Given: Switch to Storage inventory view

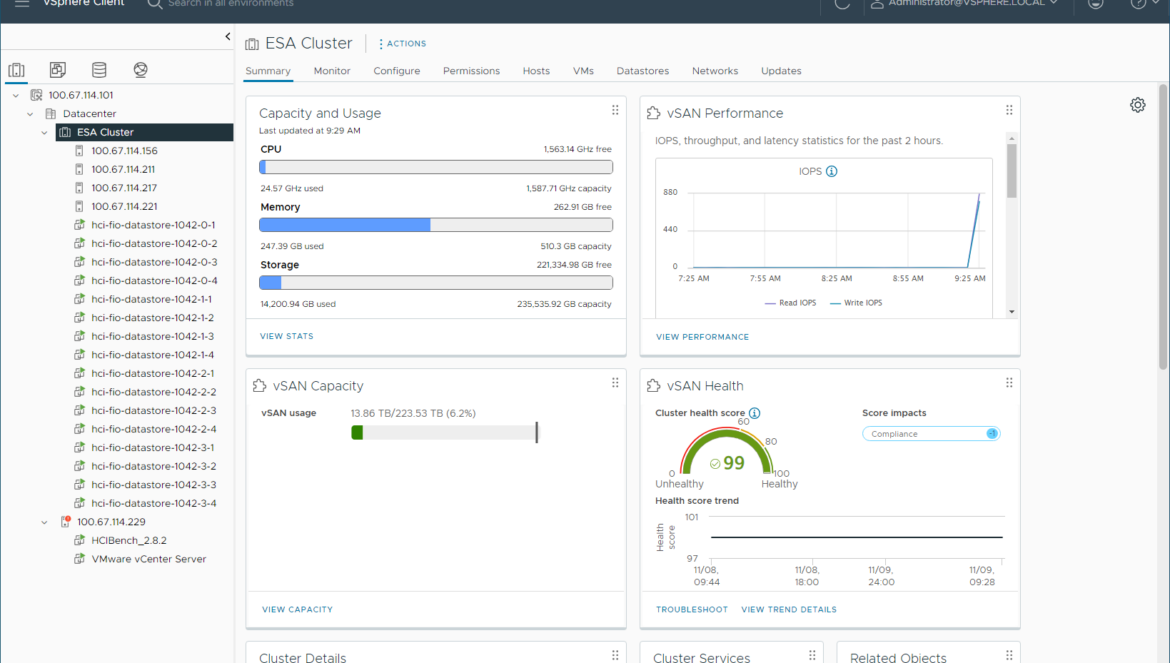Looking at the screenshot, I should tap(98, 70).
